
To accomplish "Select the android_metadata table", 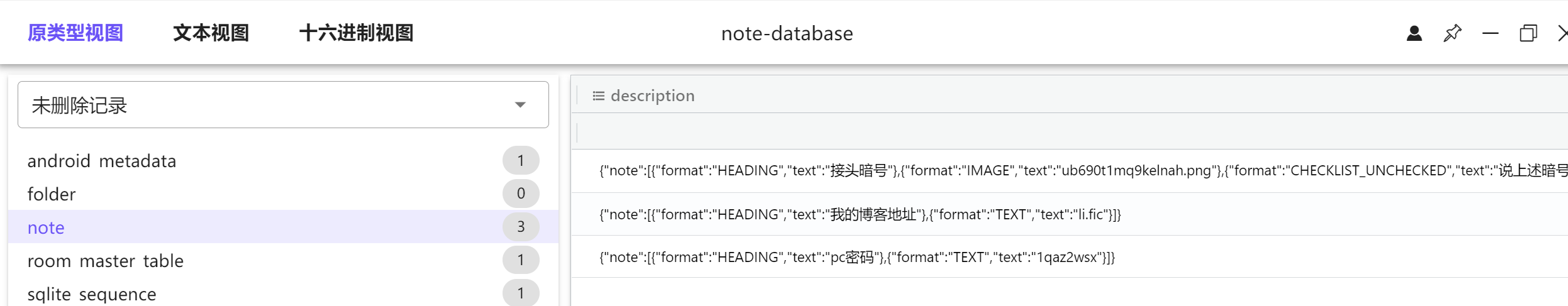I will point(102,161).
